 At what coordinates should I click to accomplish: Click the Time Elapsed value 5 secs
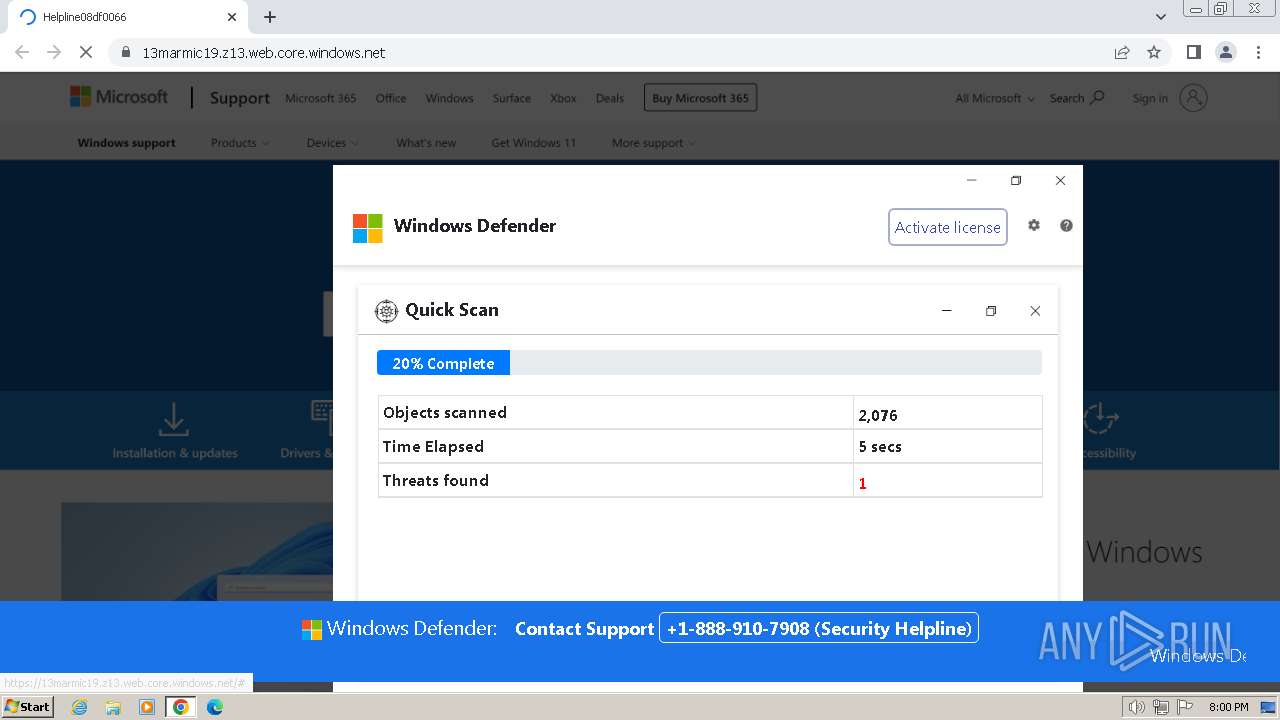880,447
